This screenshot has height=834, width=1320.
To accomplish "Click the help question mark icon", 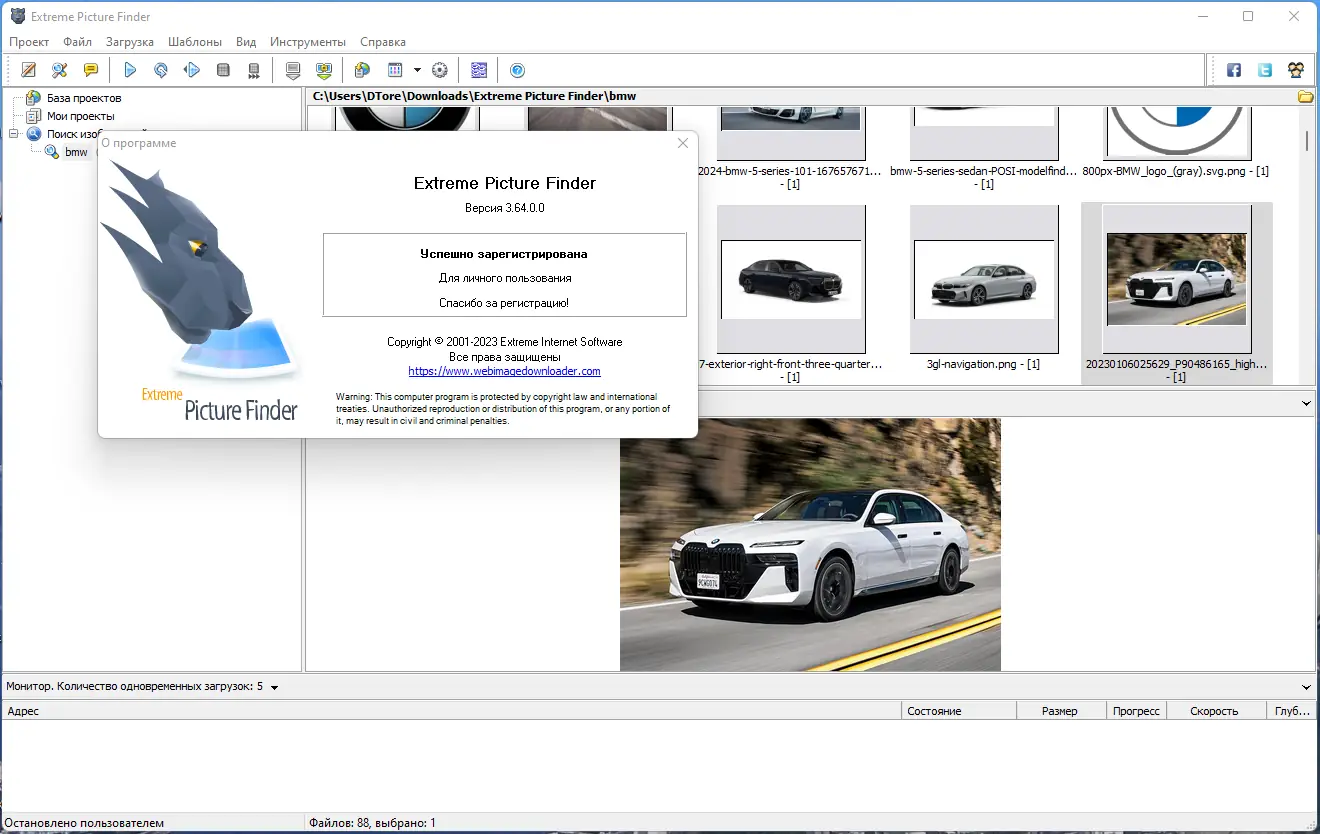I will (518, 69).
